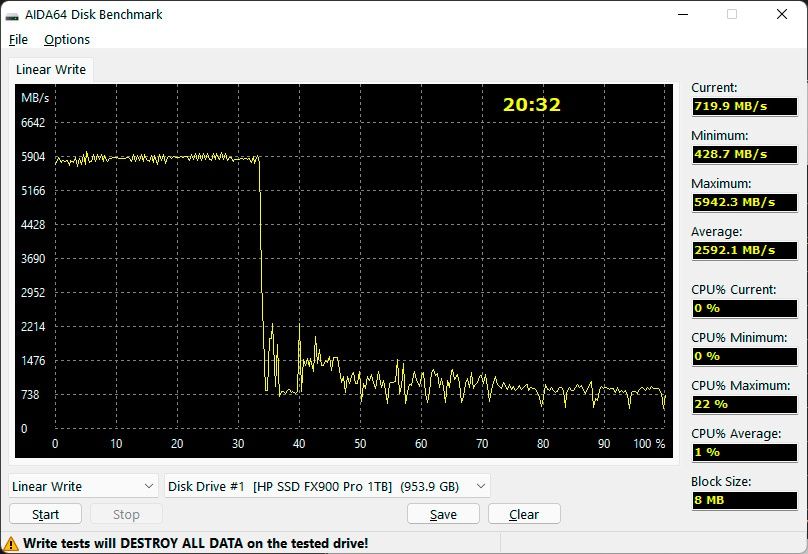Image resolution: width=808 pixels, height=554 pixels.
Task: Click the Current speed value 719.9 MB/s
Action: (744, 106)
